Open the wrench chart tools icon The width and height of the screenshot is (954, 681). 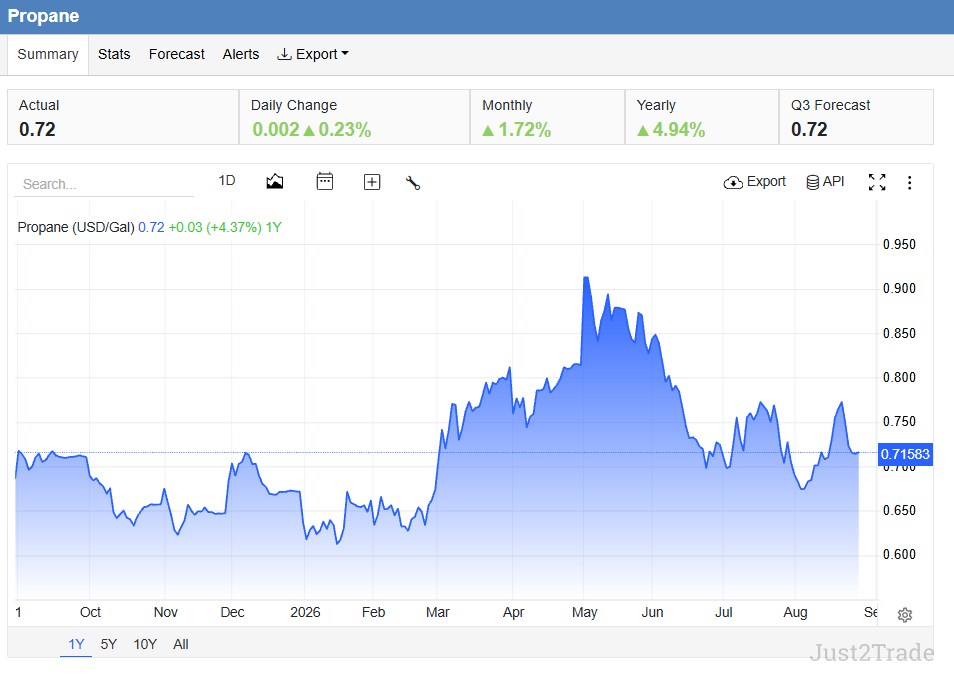[x=413, y=183]
